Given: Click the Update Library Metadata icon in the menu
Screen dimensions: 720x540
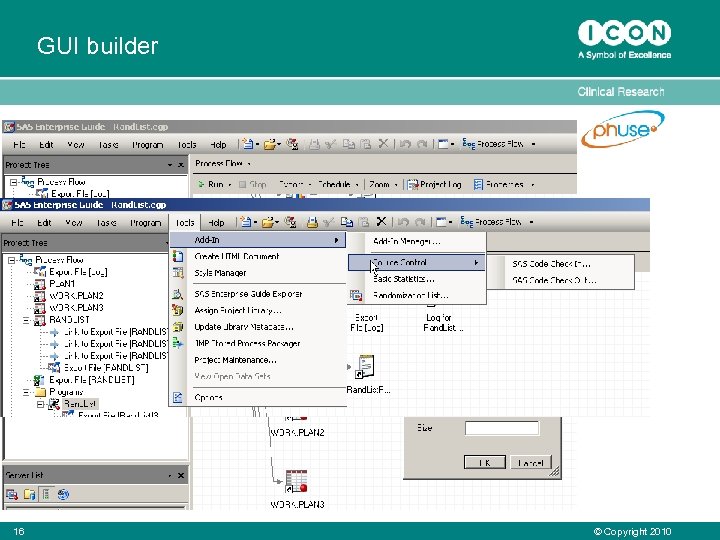Looking at the screenshot, I should tap(178, 327).
